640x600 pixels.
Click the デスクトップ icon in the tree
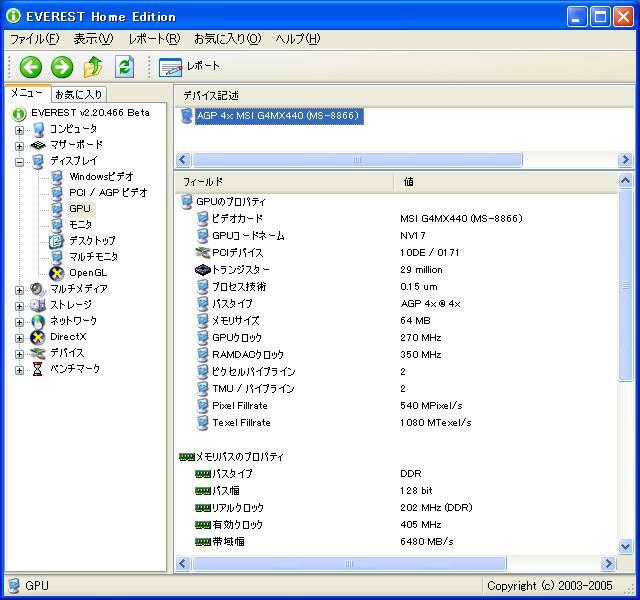pos(56,241)
